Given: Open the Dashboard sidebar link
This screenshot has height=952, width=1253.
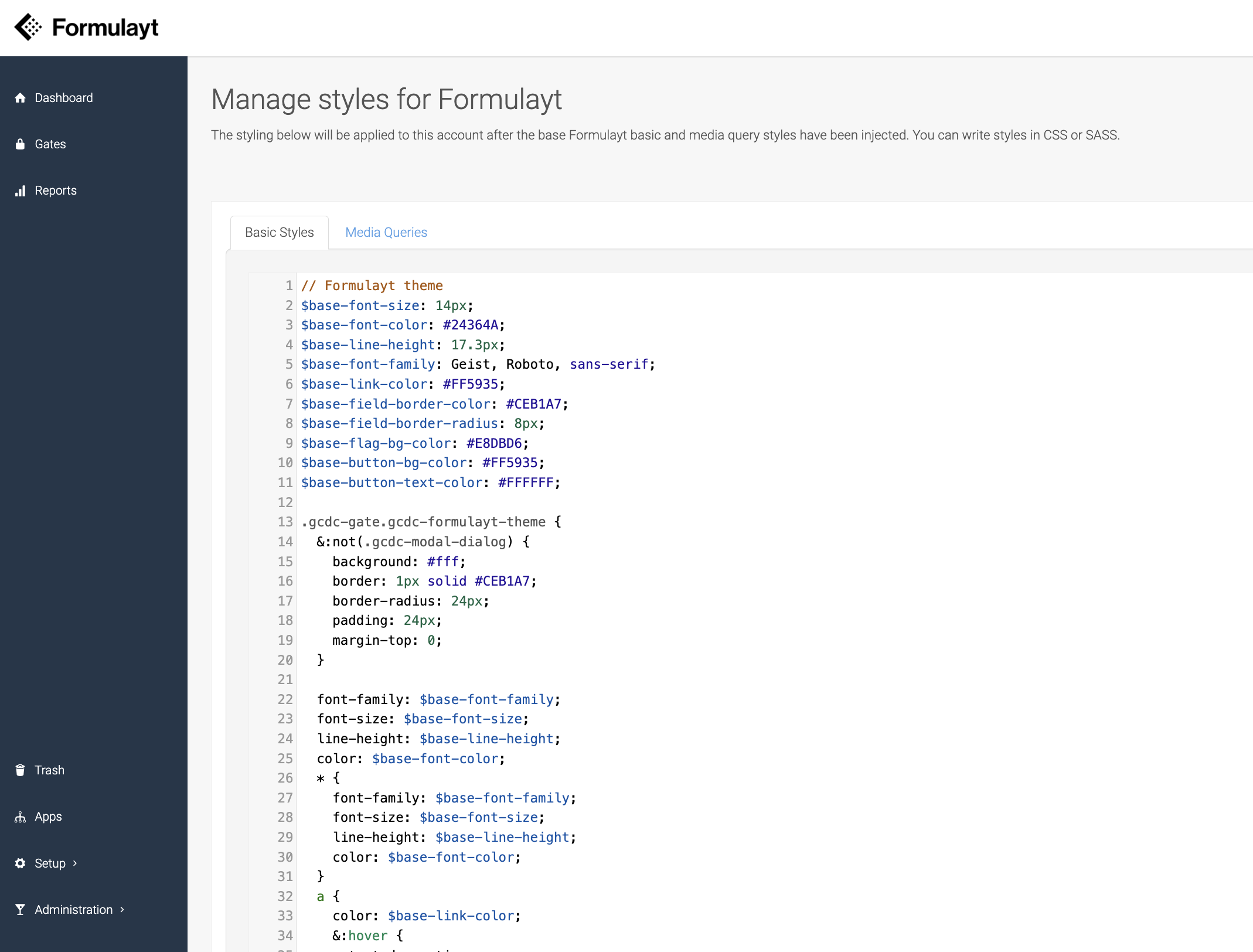Looking at the screenshot, I should pyautogui.click(x=63, y=98).
